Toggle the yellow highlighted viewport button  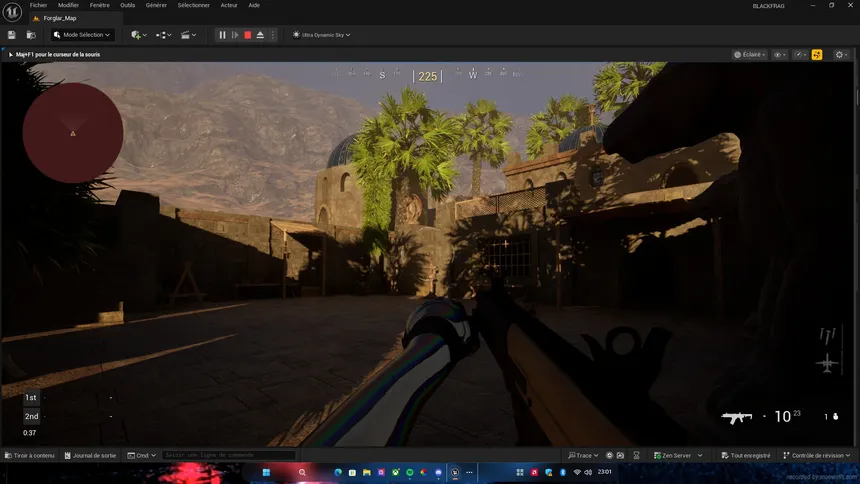(x=817, y=55)
